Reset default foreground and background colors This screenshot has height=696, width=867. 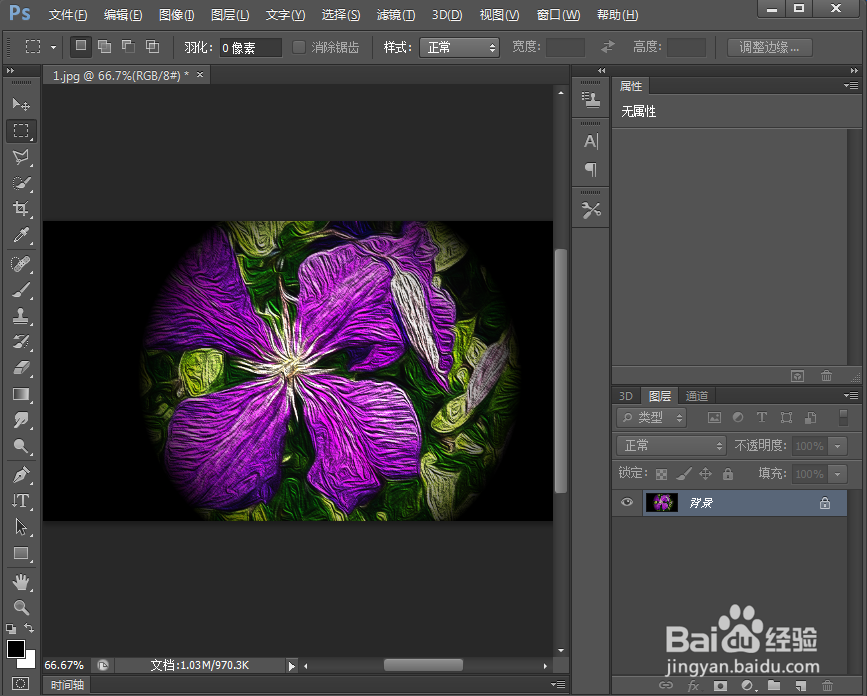(11, 629)
